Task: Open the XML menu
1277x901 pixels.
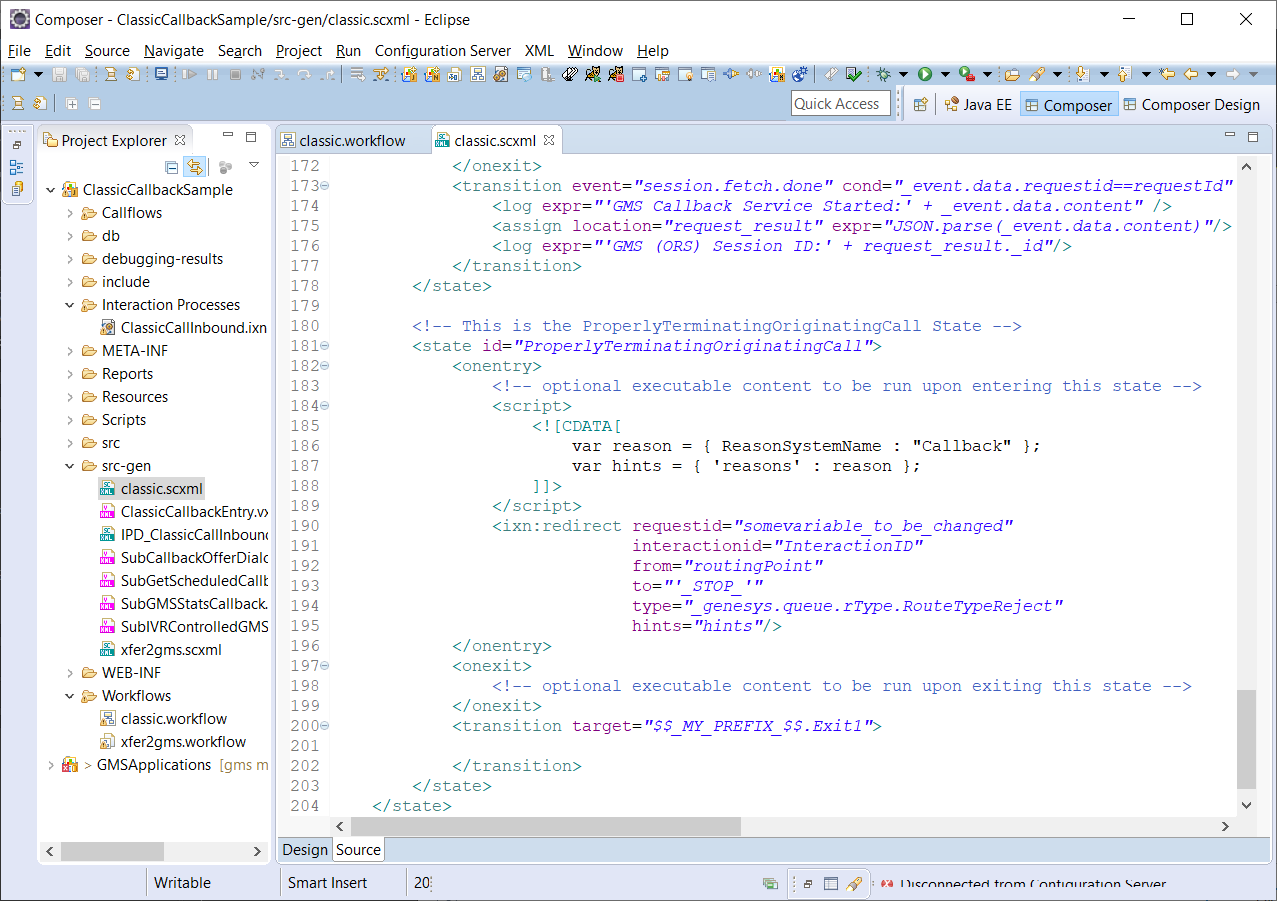Action: (539, 51)
